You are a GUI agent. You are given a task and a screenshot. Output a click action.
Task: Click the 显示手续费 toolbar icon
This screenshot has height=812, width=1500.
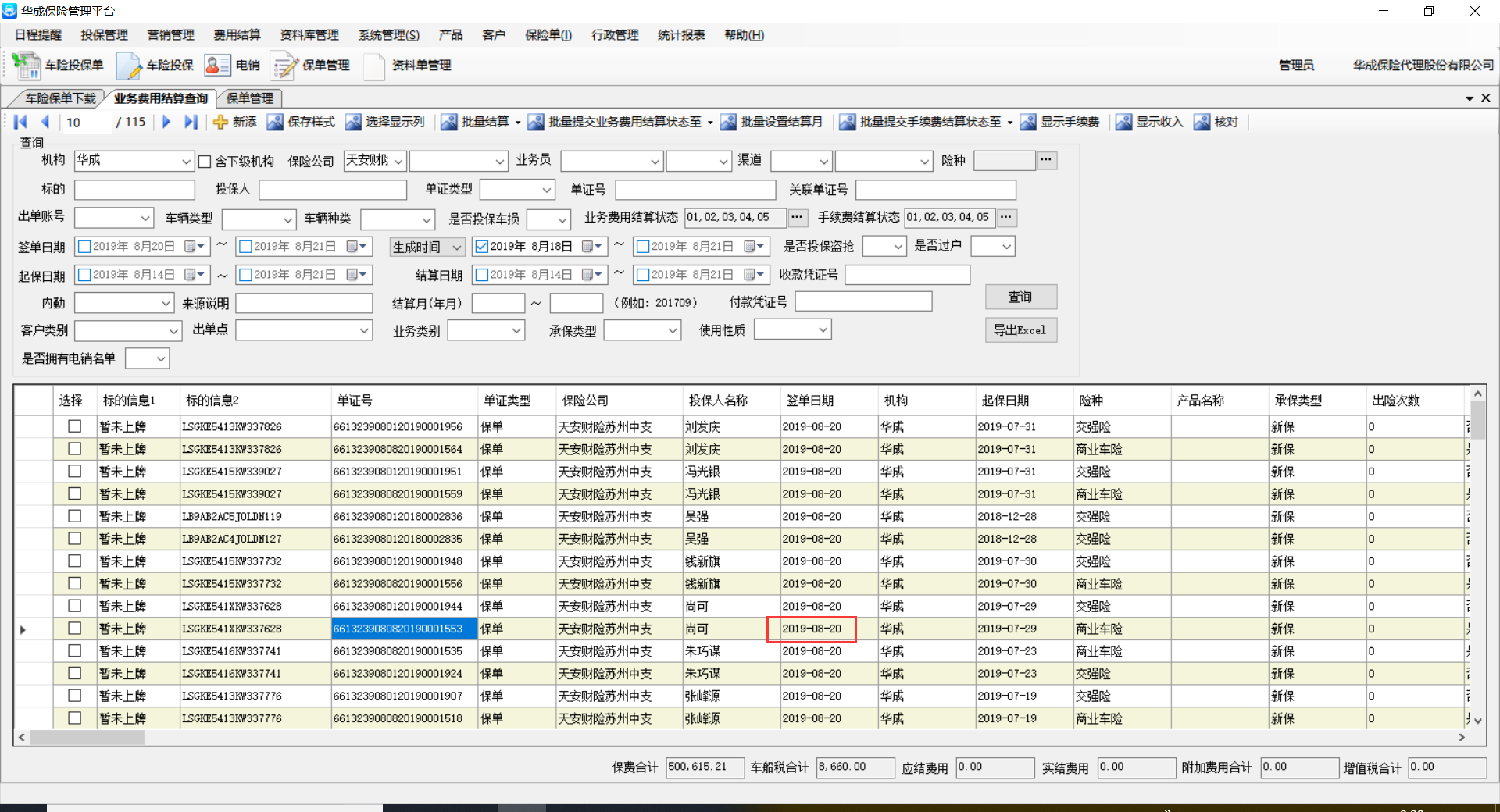(x=1028, y=122)
